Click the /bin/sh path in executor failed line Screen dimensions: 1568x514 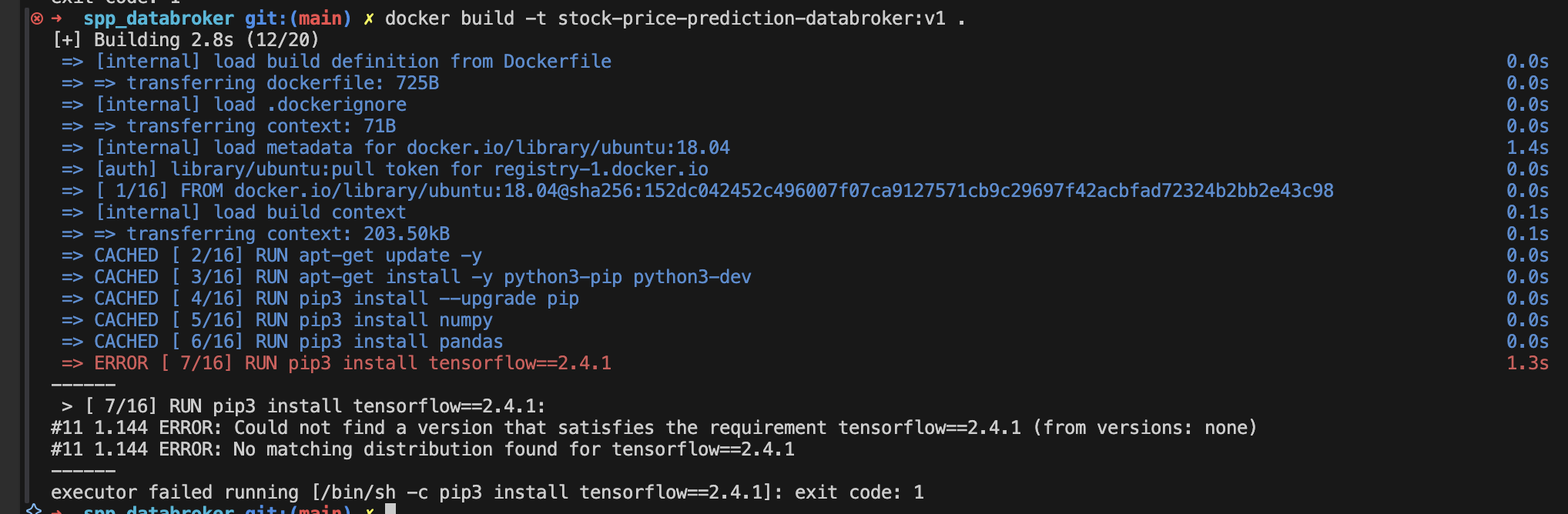pyautogui.click(x=358, y=492)
